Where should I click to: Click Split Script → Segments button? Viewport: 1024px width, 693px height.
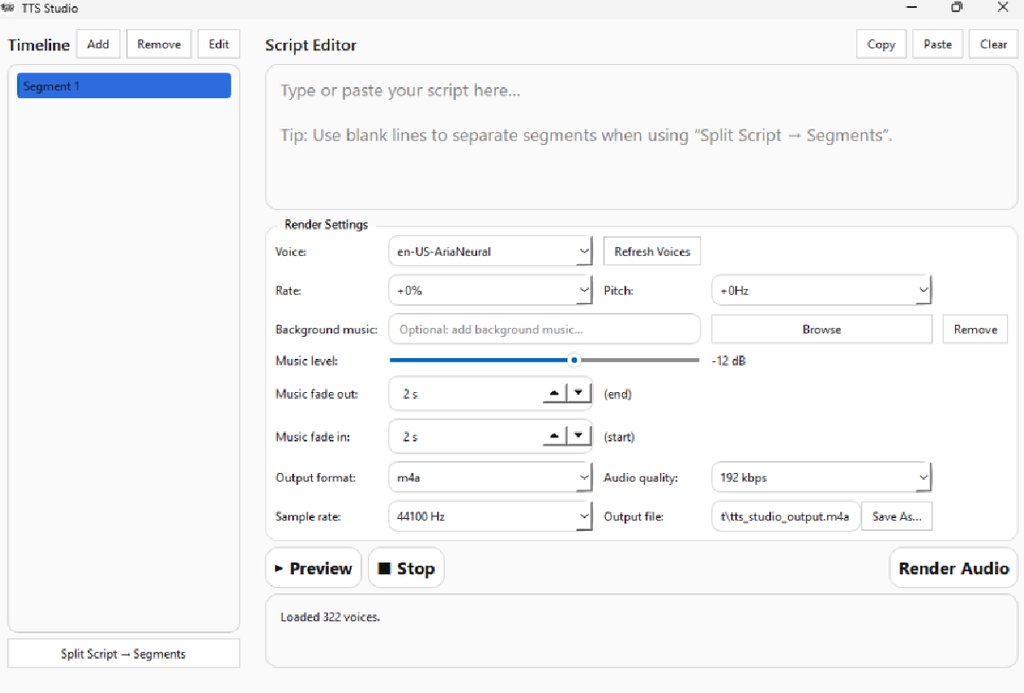123,654
